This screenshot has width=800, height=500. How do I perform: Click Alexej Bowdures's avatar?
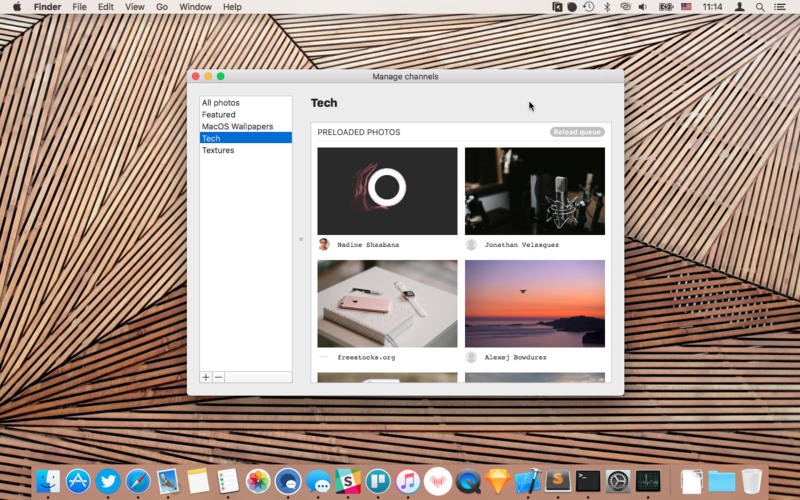(x=471, y=357)
